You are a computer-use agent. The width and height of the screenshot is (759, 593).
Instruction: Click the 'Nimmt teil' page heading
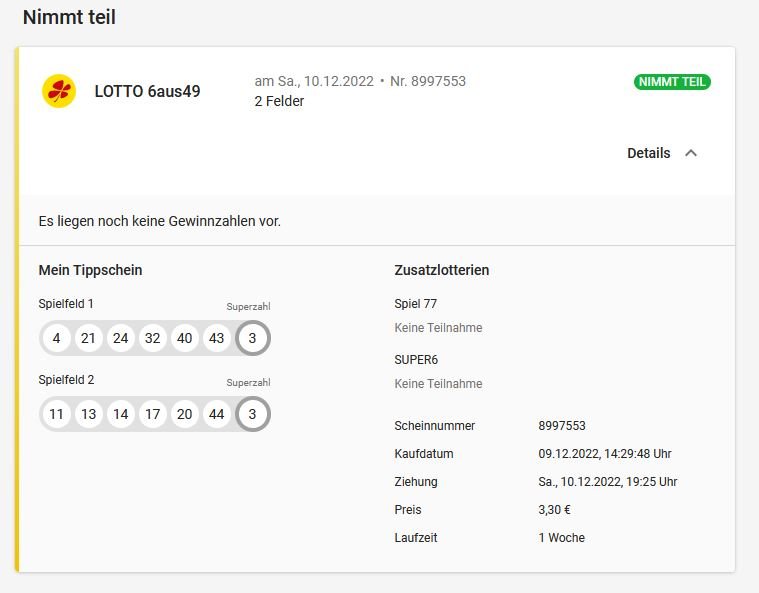coord(69,17)
